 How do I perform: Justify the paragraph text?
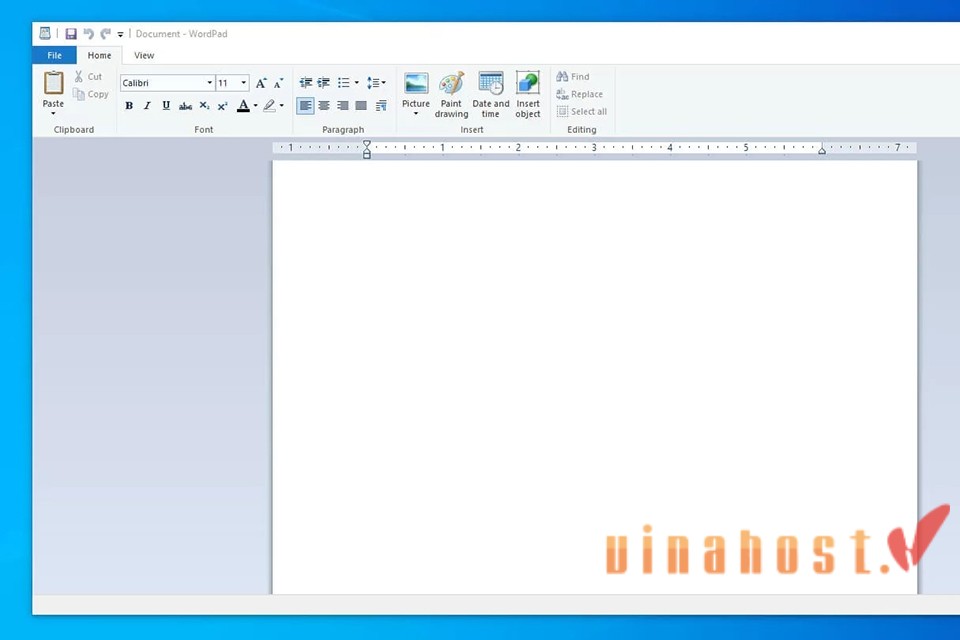tap(361, 106)
